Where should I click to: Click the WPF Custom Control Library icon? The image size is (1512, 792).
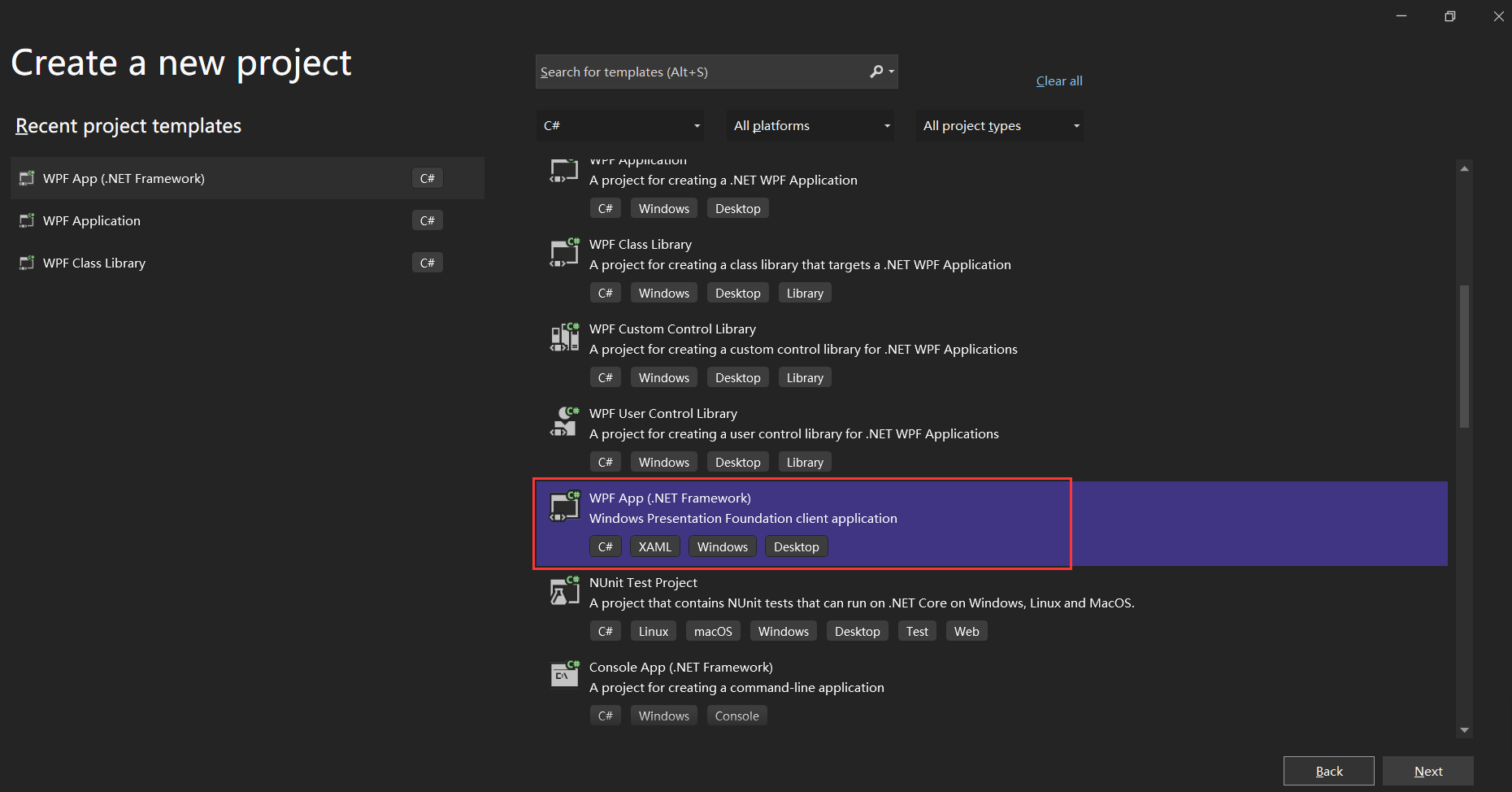tap(564, 337)
